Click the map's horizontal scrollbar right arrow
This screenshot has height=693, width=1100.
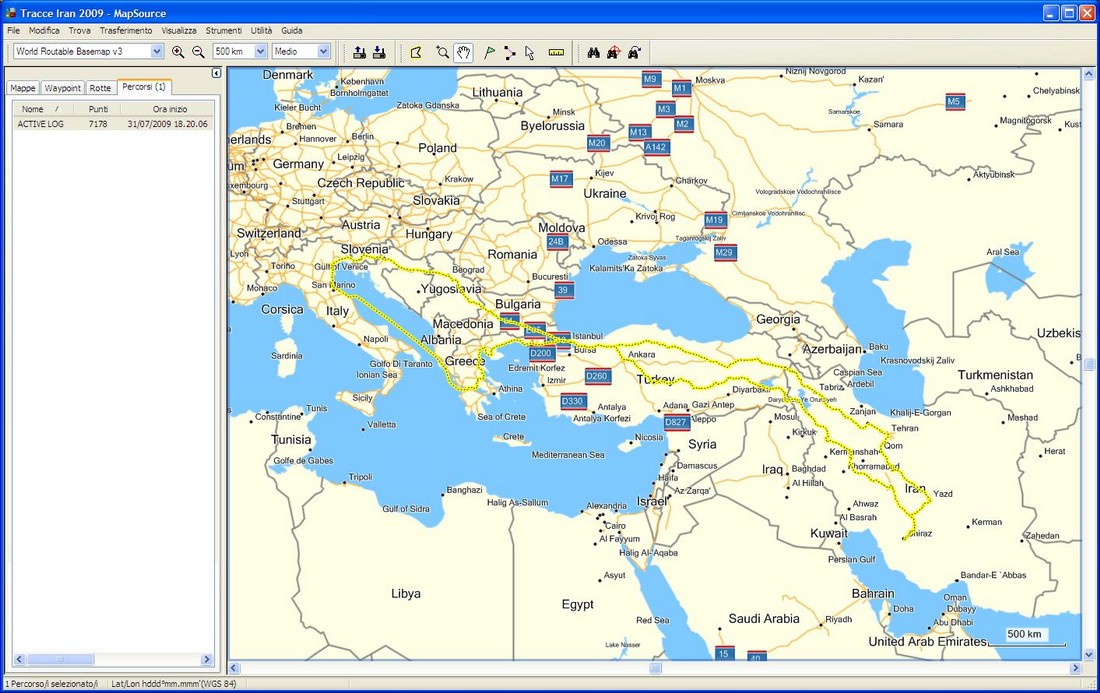pyautogui.click(x=1075, y=668)
